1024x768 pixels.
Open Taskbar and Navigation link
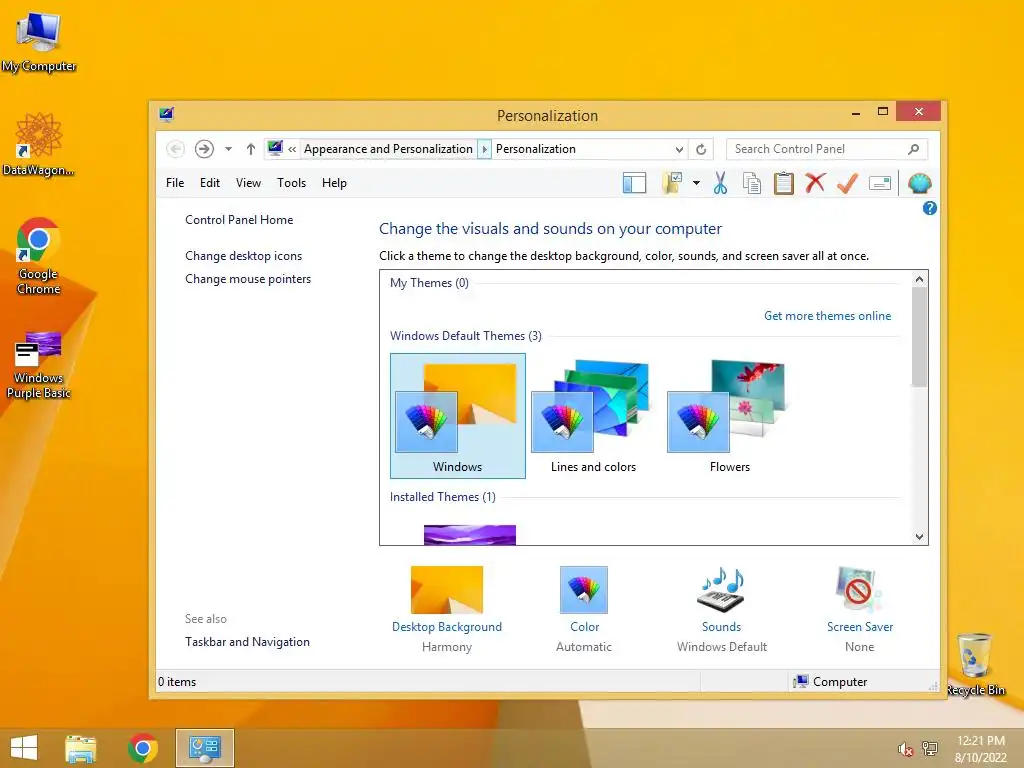[x=248, y=642]
